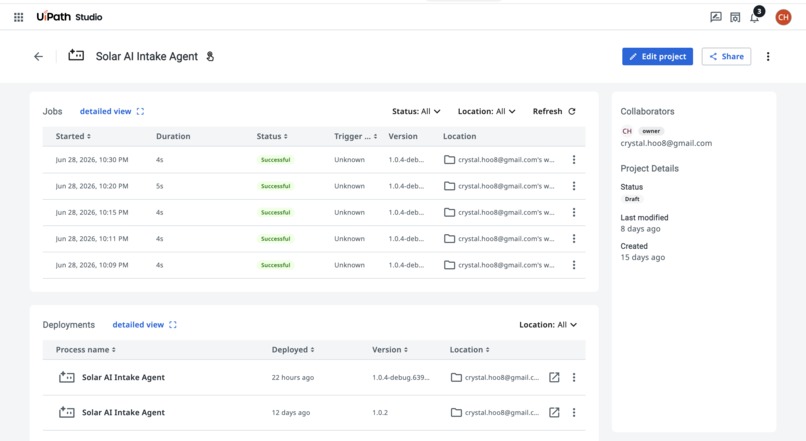Screen dimensions: 806x441
Task: Click the owner role badge
Action: (651, 131)
